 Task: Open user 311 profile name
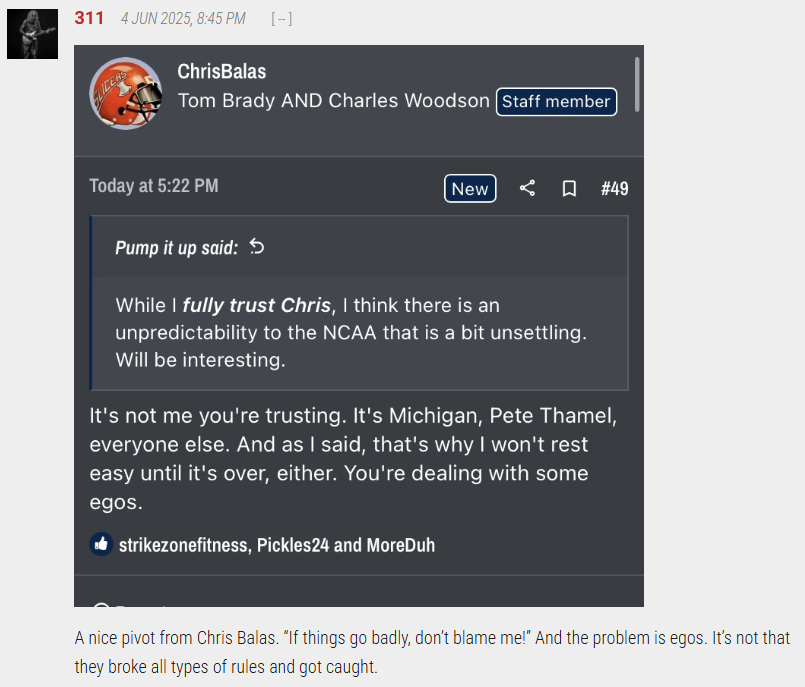tap(89, 18)
